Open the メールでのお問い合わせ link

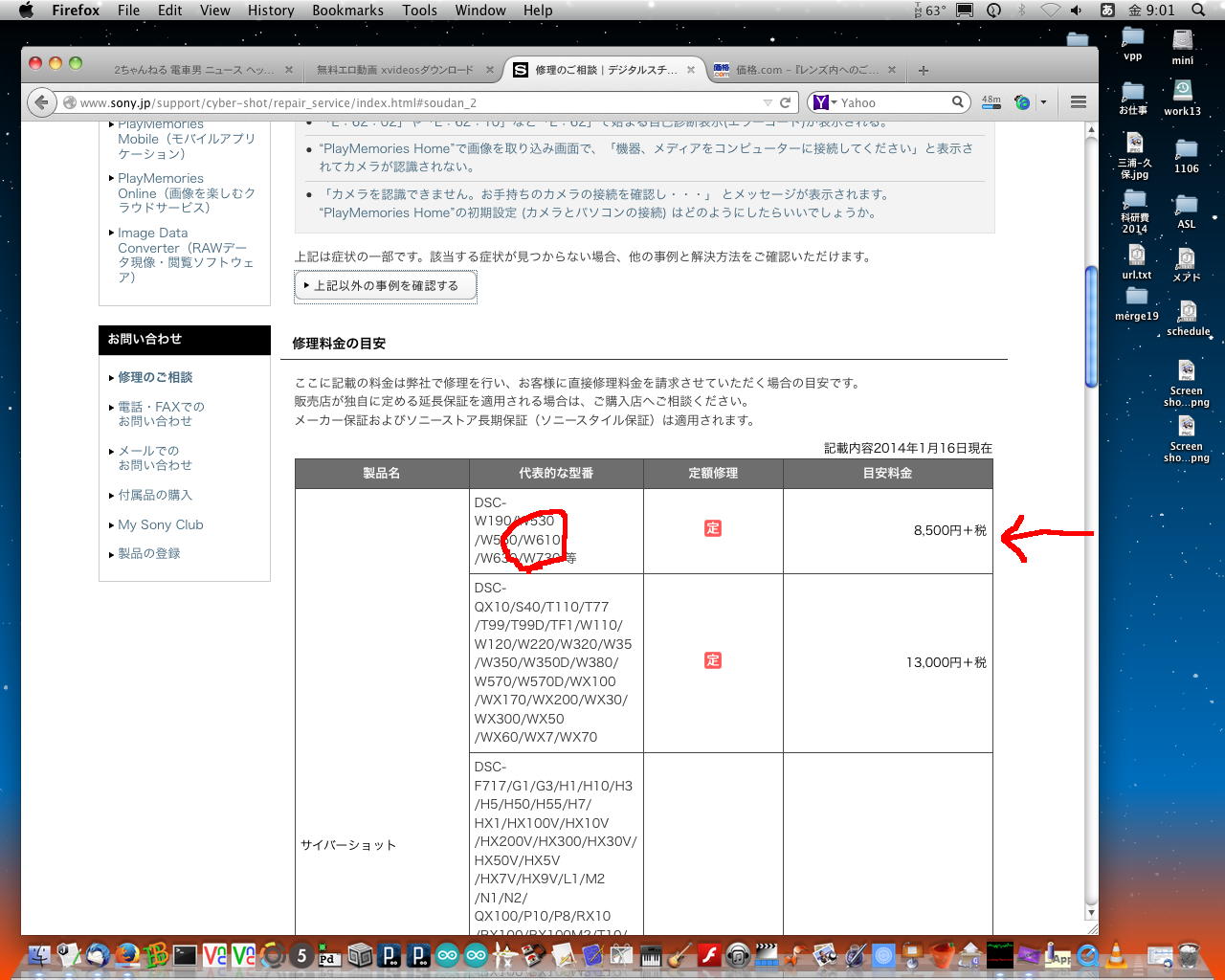[155, 457]
